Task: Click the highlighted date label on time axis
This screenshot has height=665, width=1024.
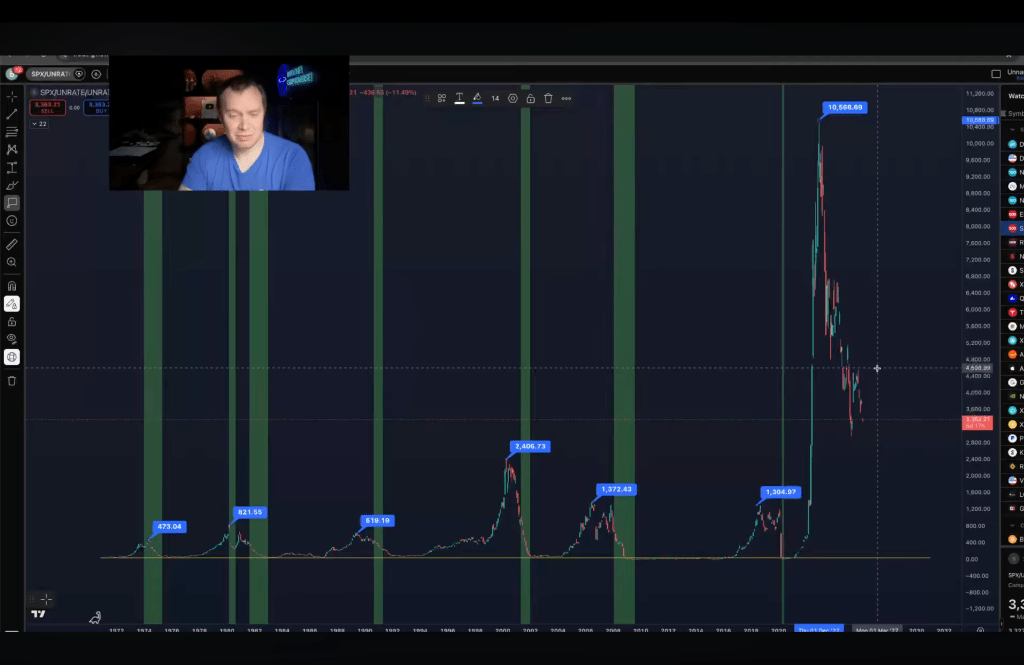Action: point(819,630)
